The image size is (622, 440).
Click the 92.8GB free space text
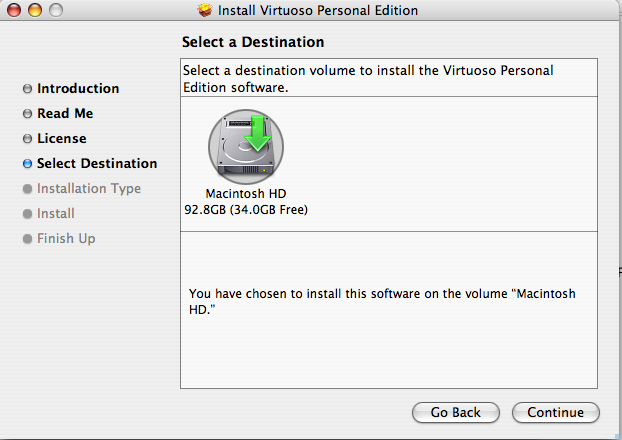pyautogui.click(x=246, y=209)
